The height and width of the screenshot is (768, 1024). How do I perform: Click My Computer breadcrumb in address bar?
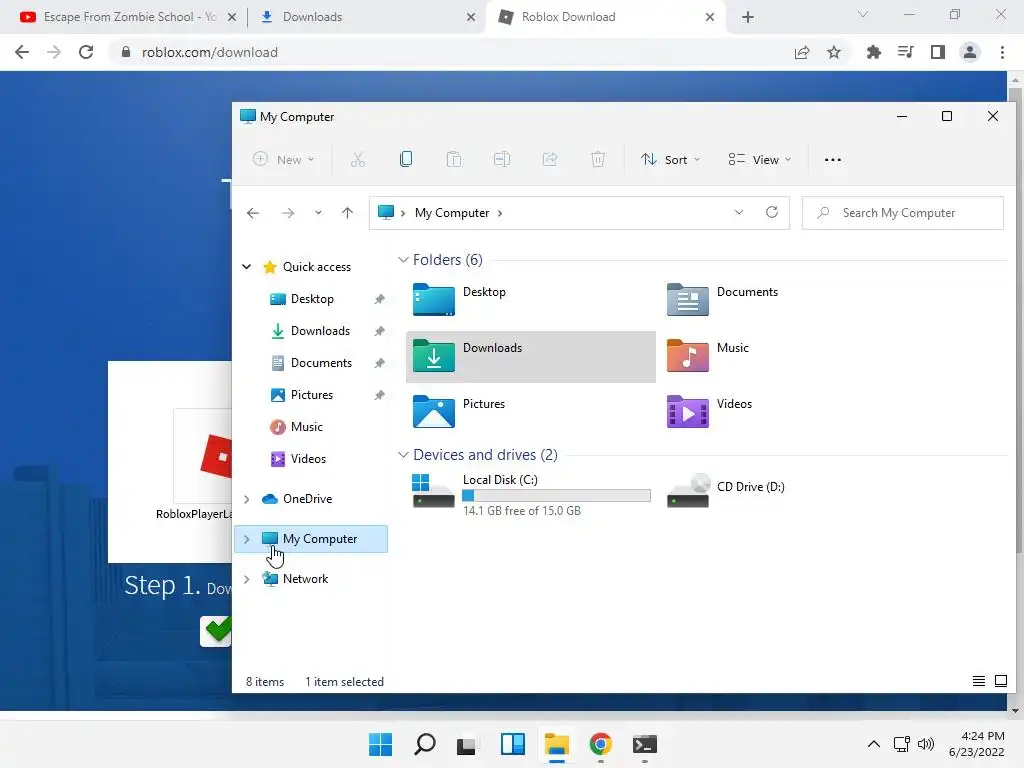point(451,213)
